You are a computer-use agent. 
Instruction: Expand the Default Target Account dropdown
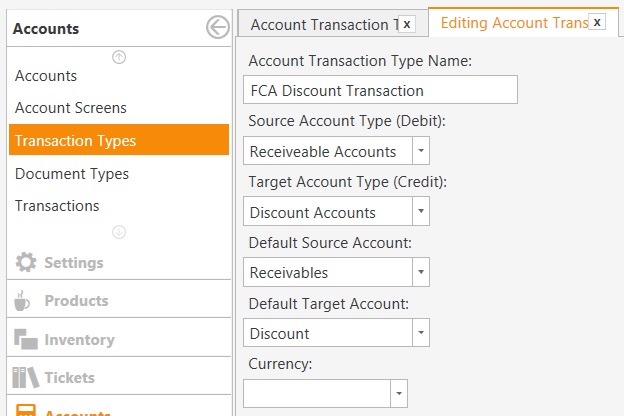tap(421, 332)
